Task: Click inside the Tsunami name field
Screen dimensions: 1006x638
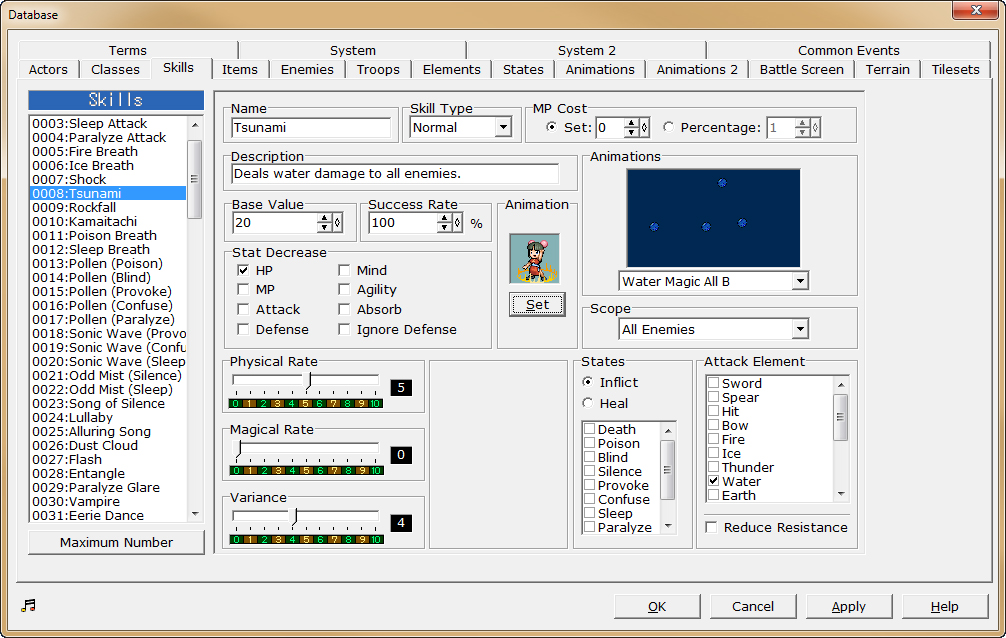Action: tap(310, 128)
